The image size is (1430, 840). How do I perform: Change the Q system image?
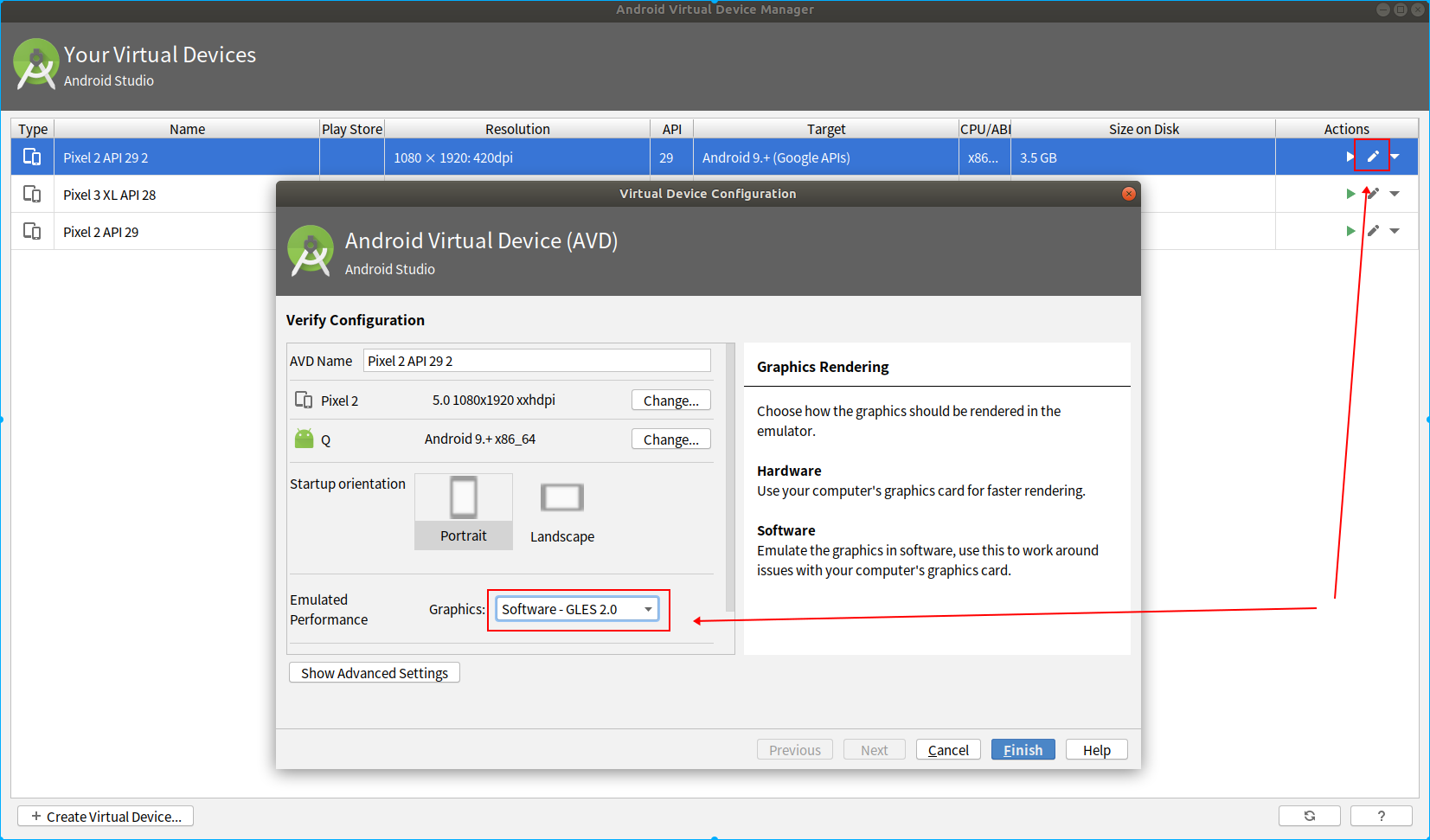[x=671, y=439]
